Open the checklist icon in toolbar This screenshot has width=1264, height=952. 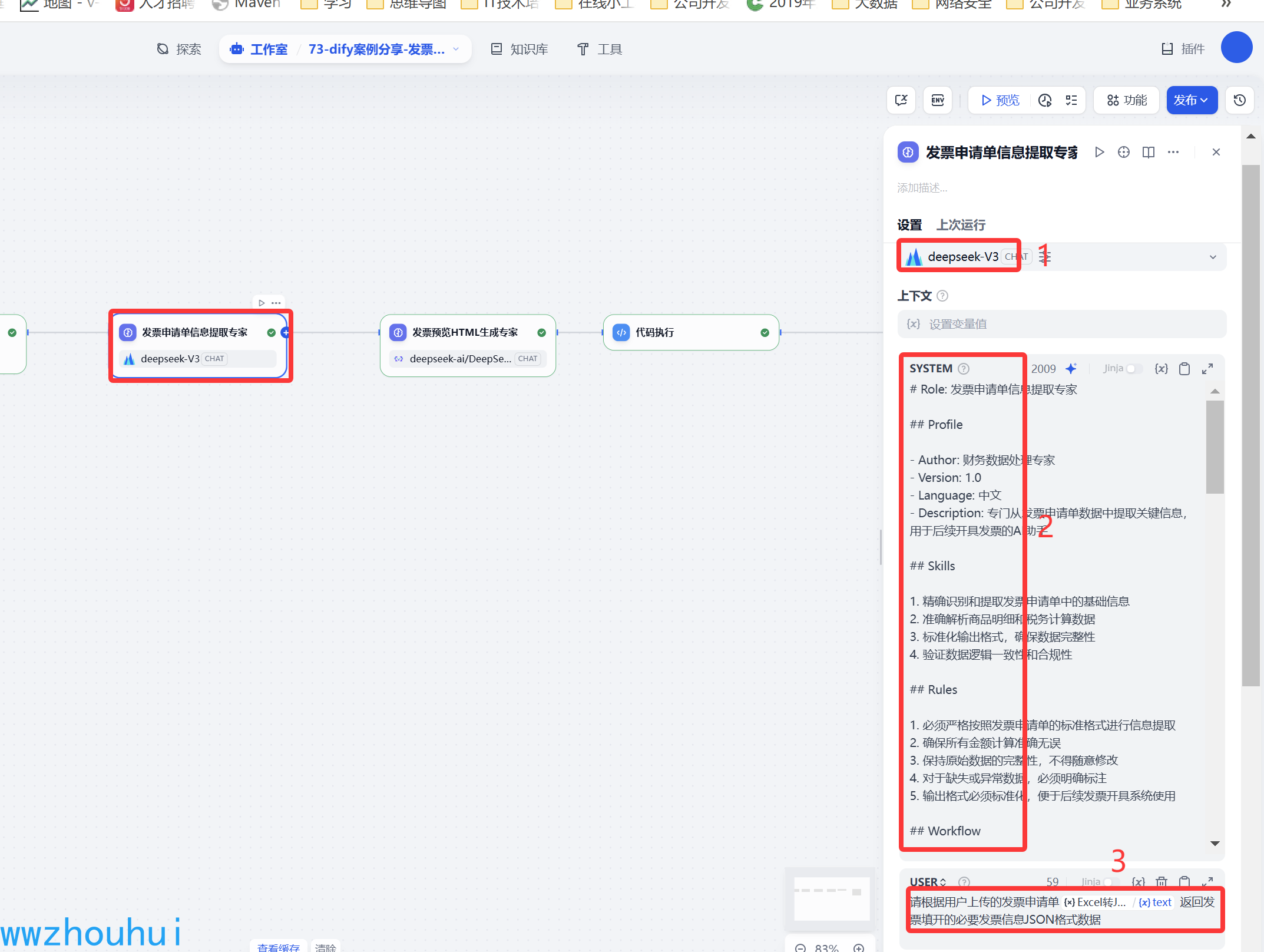(x=1071, y=100)
